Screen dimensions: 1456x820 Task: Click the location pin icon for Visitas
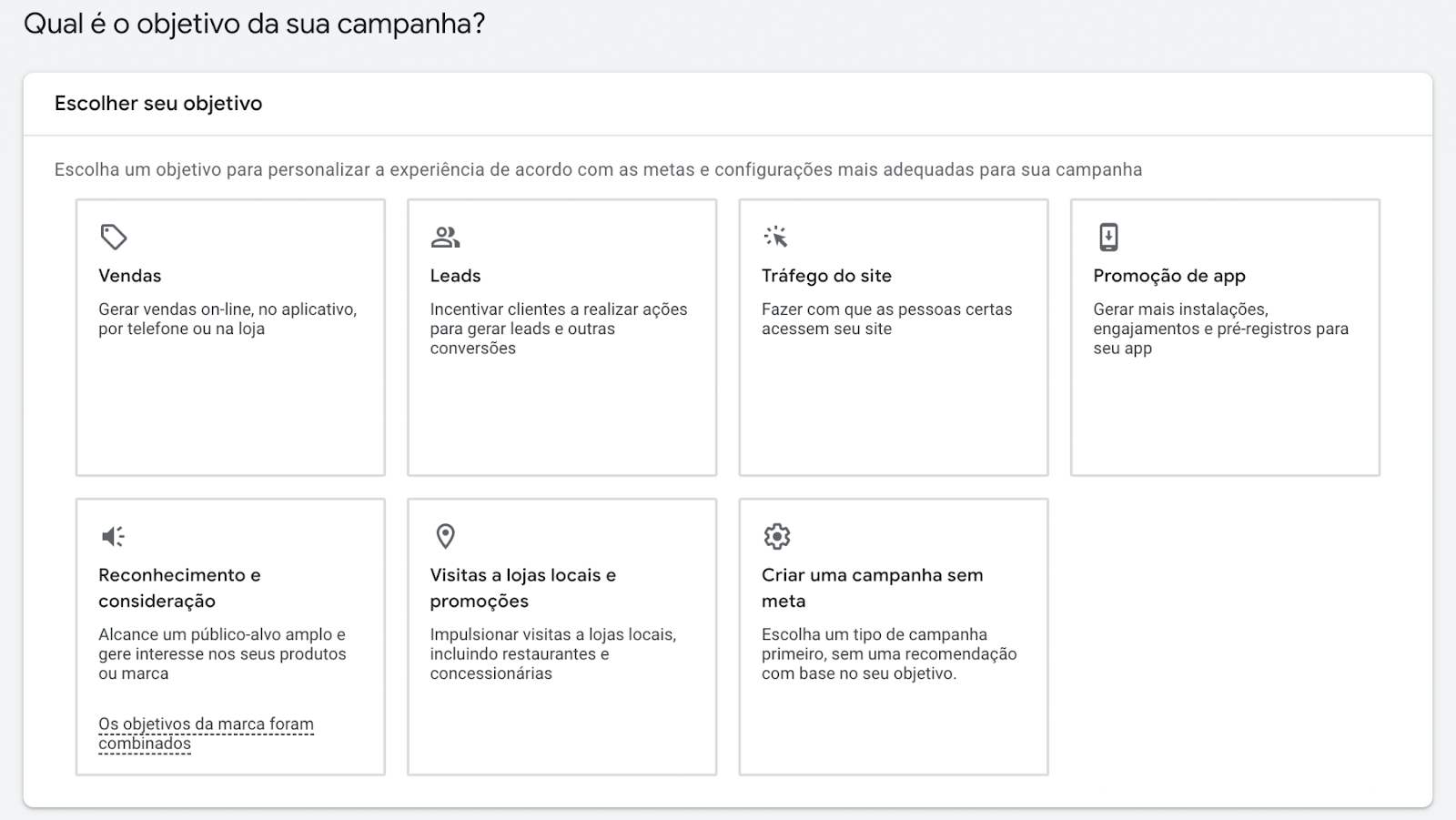tap(445, 537)
